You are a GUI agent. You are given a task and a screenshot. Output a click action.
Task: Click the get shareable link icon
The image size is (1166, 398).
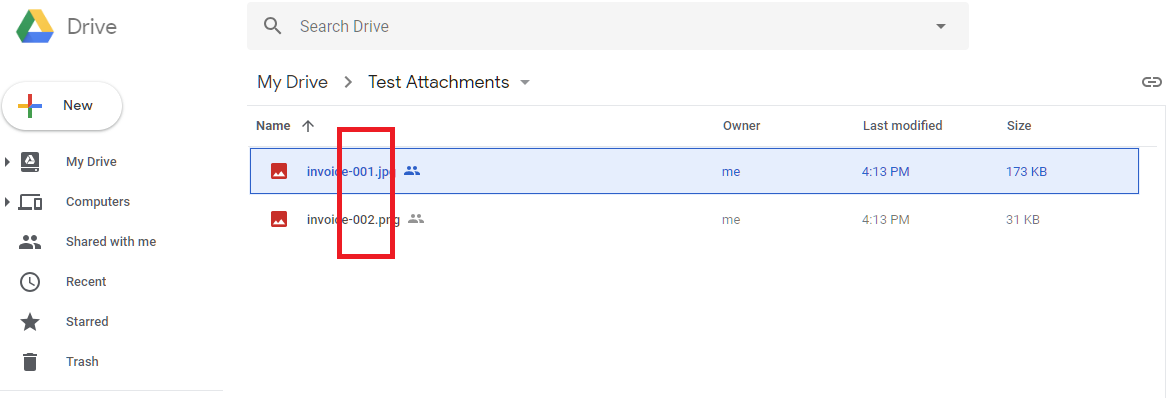pos(1151,82)
